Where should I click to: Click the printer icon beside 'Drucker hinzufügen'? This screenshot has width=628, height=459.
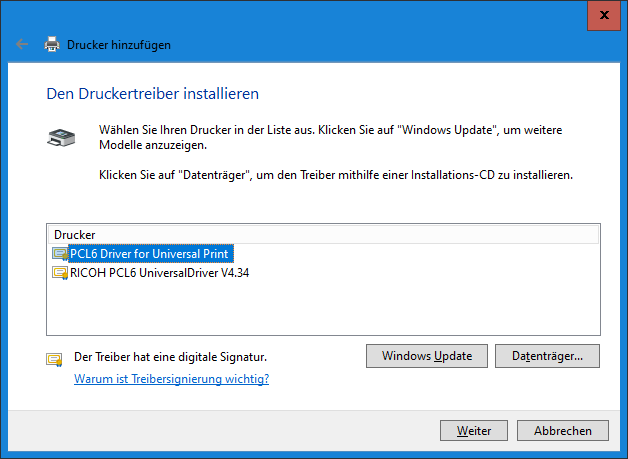[x=51, y=44]
